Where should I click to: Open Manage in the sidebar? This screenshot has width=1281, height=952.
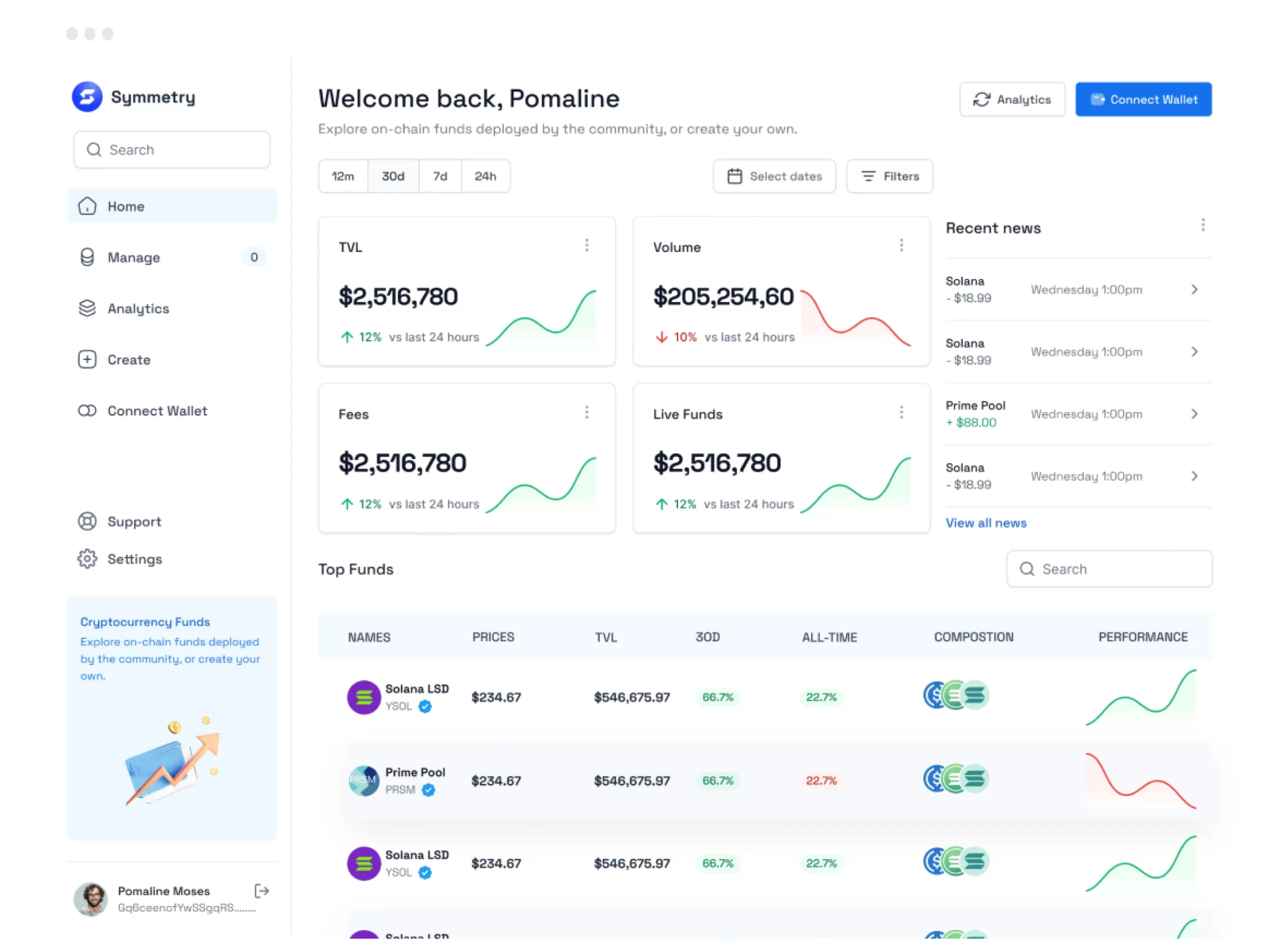click(x=172, y=258)
